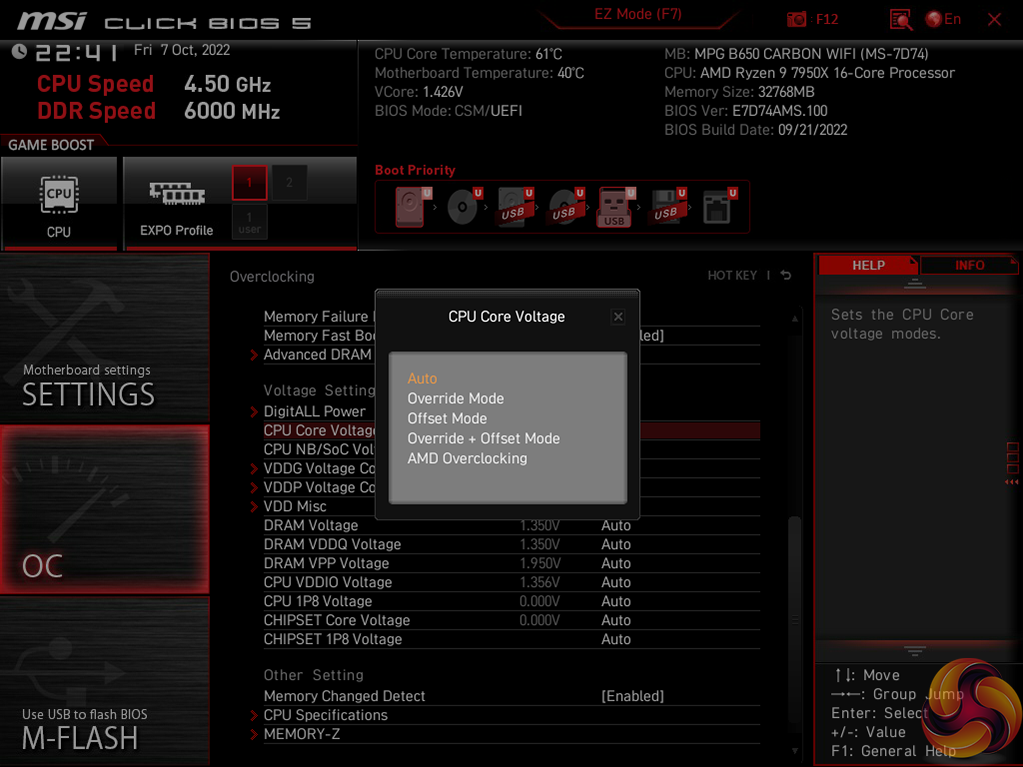Viewport: 1023px width, 767px height.
Task: Open the HOT KEY list
Action: [732, 275]
